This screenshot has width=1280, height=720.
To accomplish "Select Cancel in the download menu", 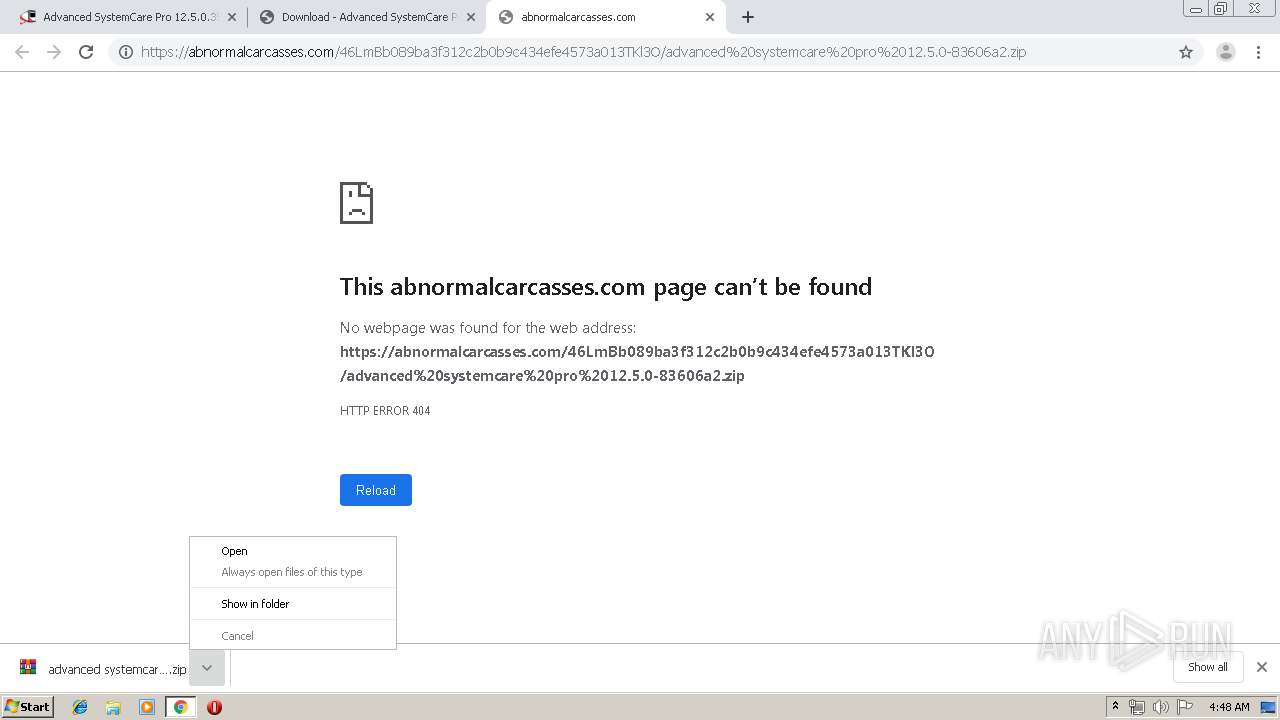I will [237, 636].
